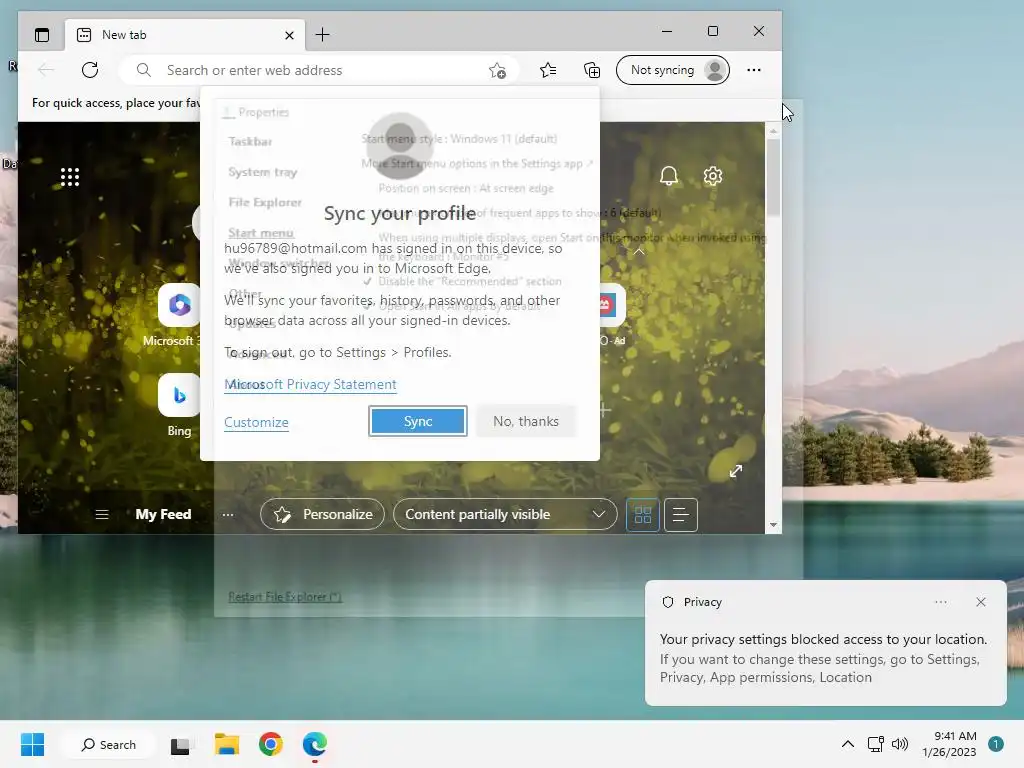
Task: Click the Customize link in sync dialog
Action: coord(256,422)
